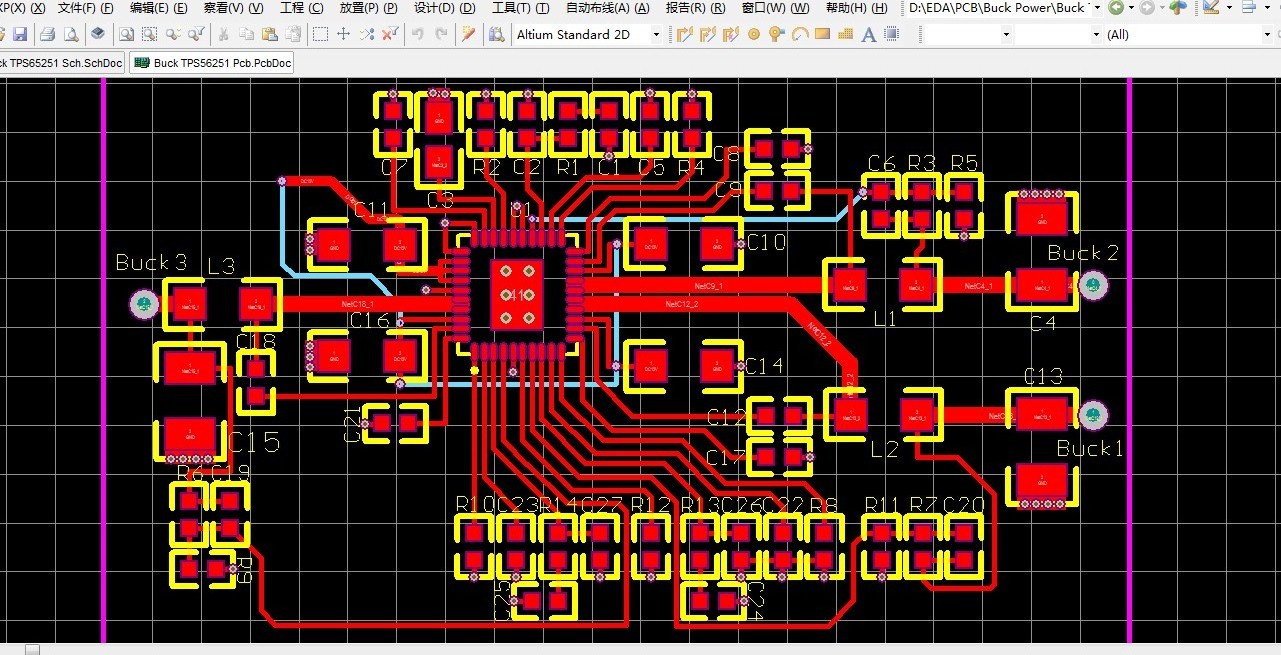
Task: Open the Altium Standard 2D view dropdown
Action: point(656,34)
